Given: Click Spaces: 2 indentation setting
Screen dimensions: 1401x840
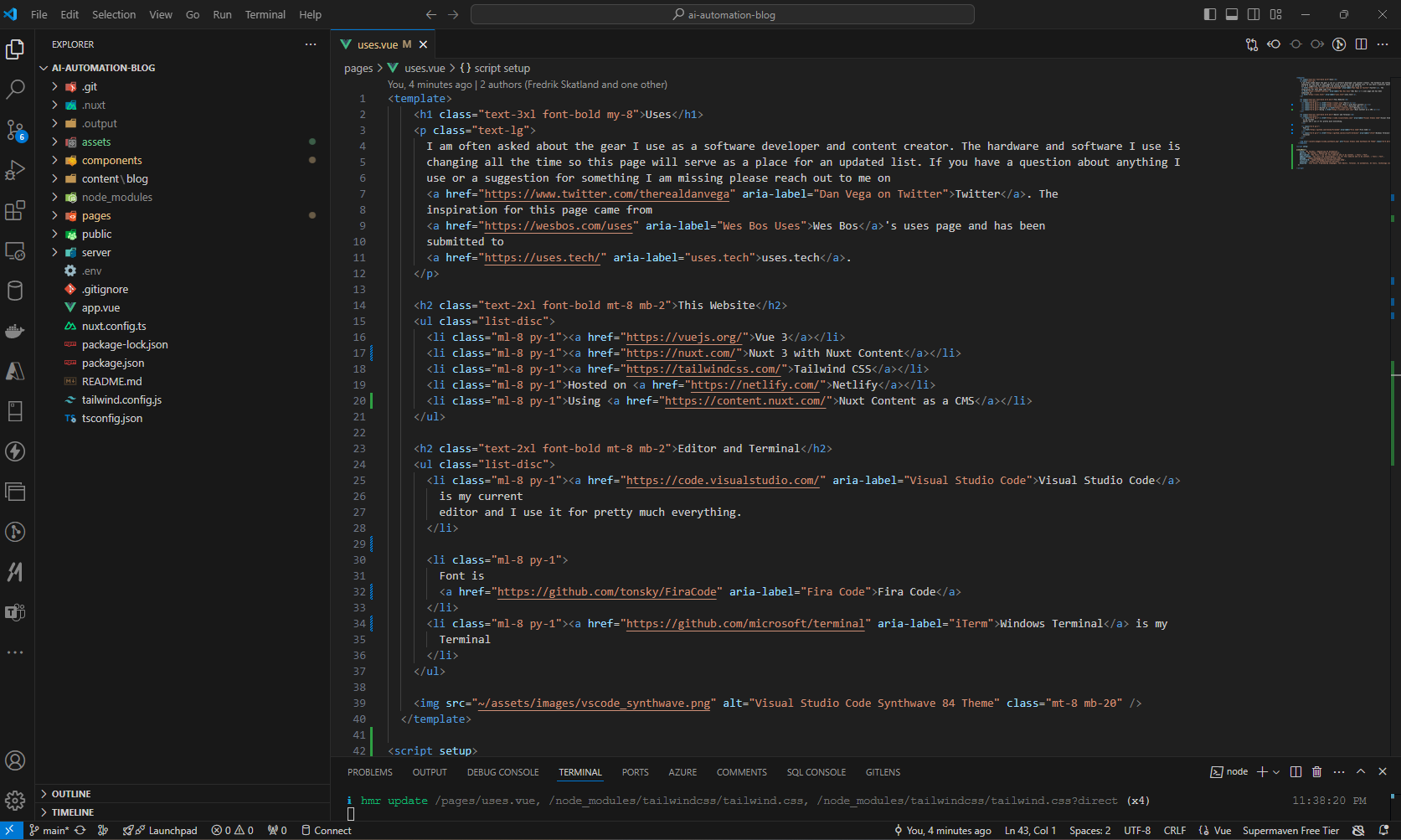Looking at the screenshot, I should (x=1089, y=831).
